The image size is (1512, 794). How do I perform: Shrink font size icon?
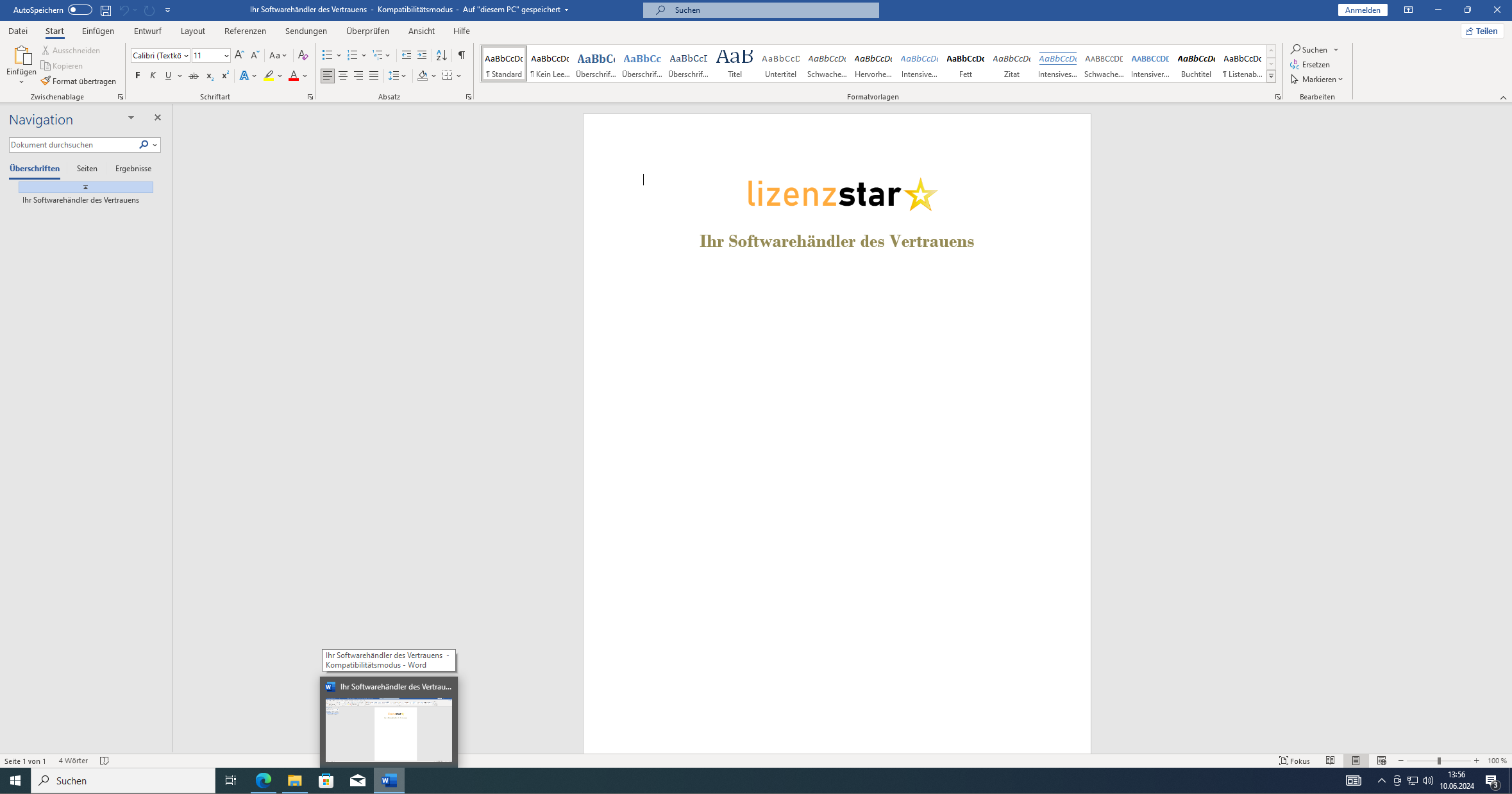[x=255, y=55]
